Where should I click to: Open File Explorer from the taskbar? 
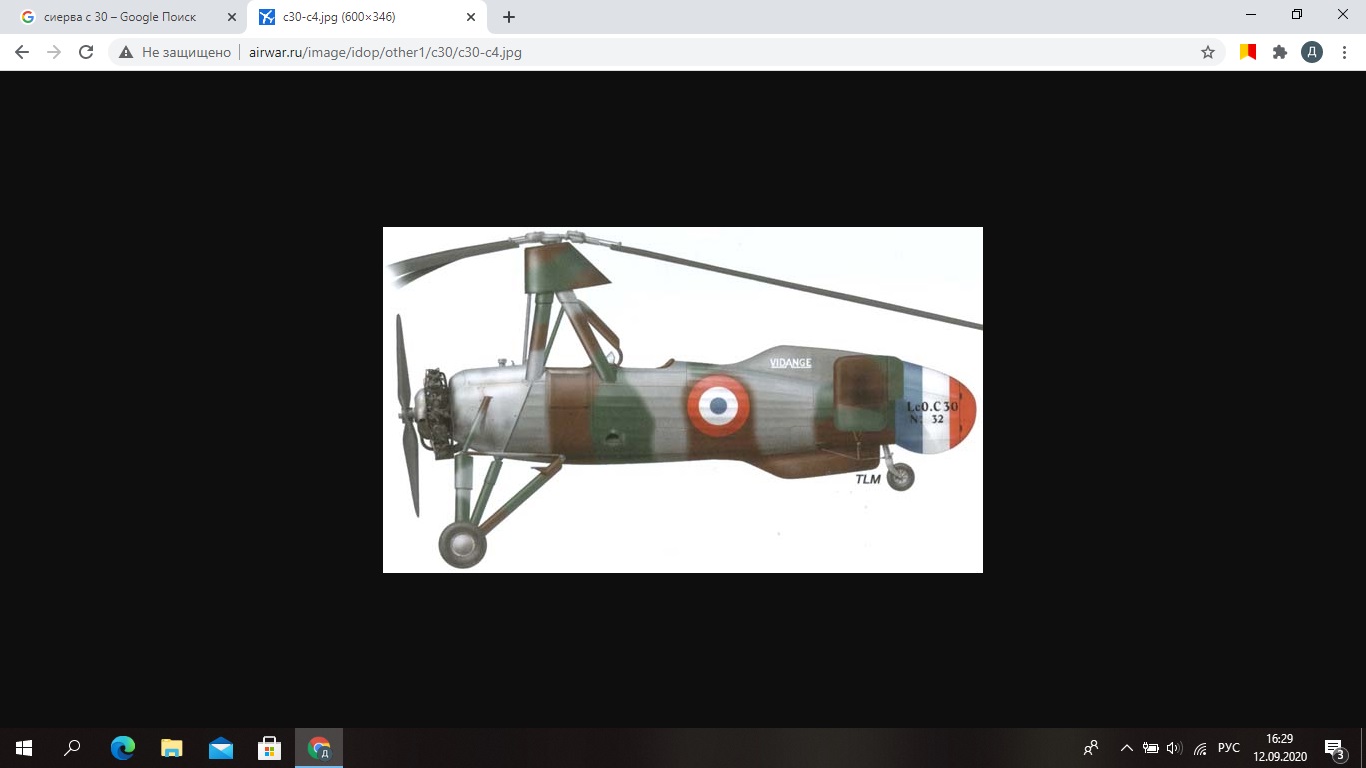coord(172,748)
